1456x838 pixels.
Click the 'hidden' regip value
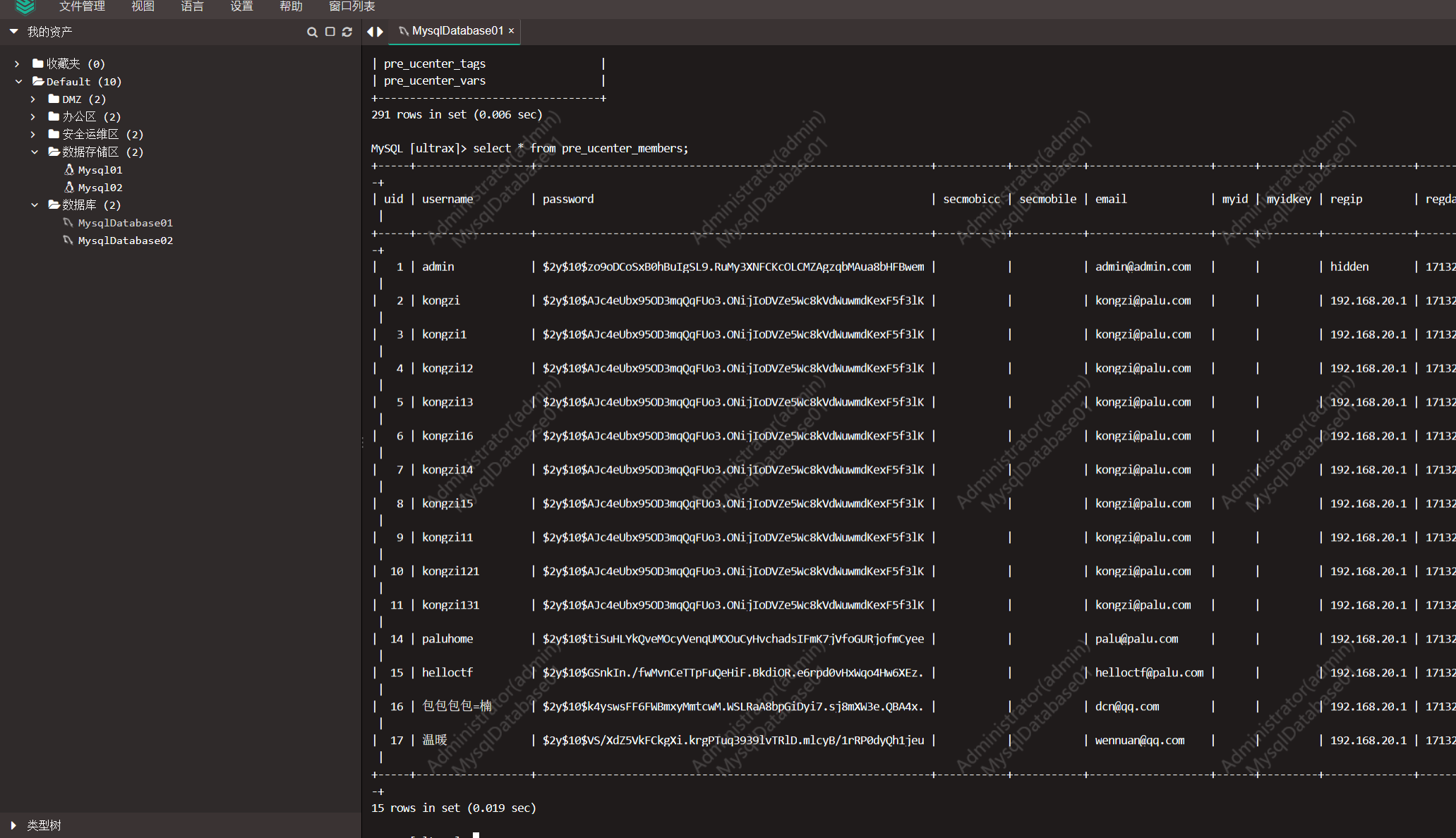click(1349, 267)
